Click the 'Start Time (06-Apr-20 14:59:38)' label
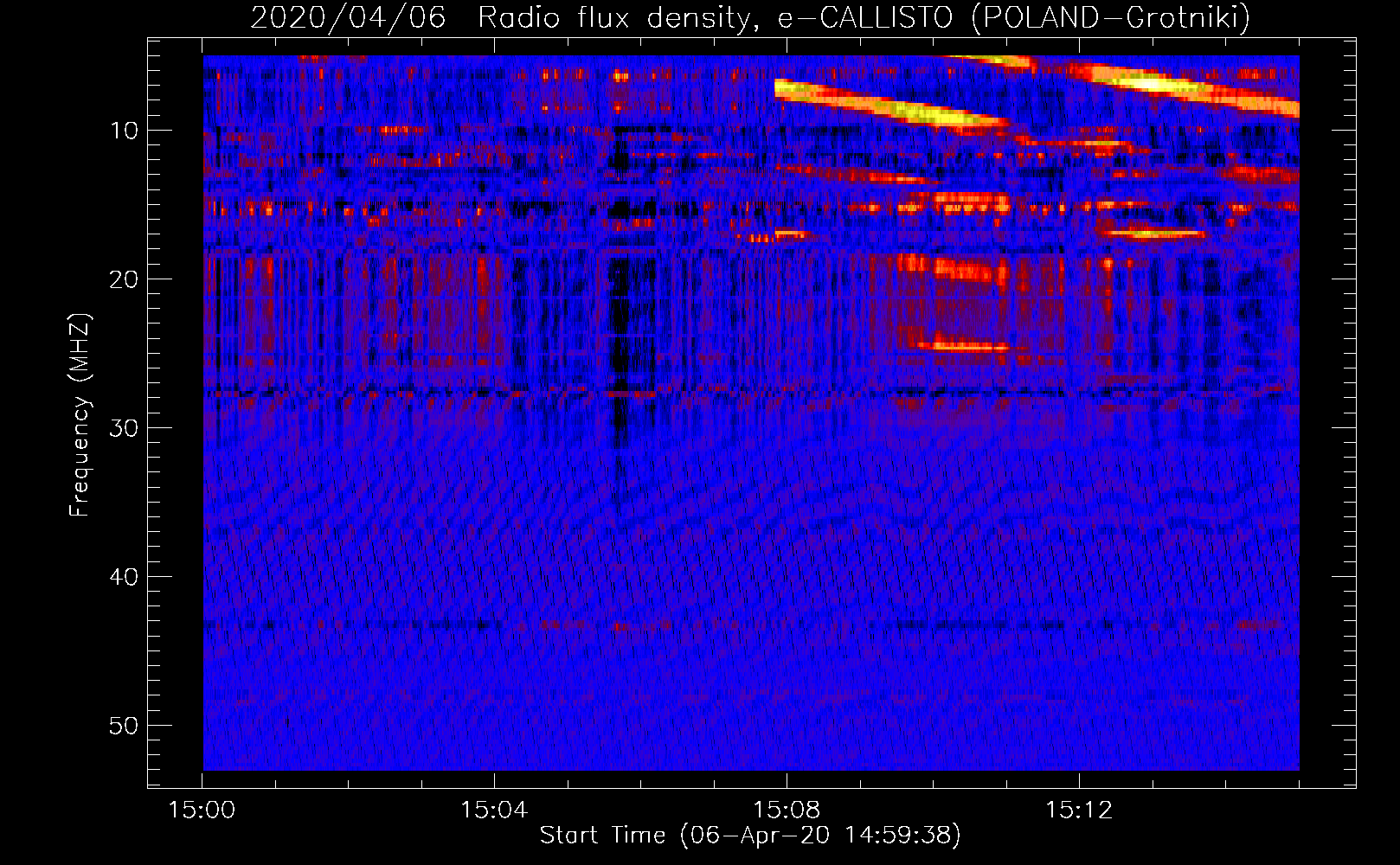 [750, 836]
